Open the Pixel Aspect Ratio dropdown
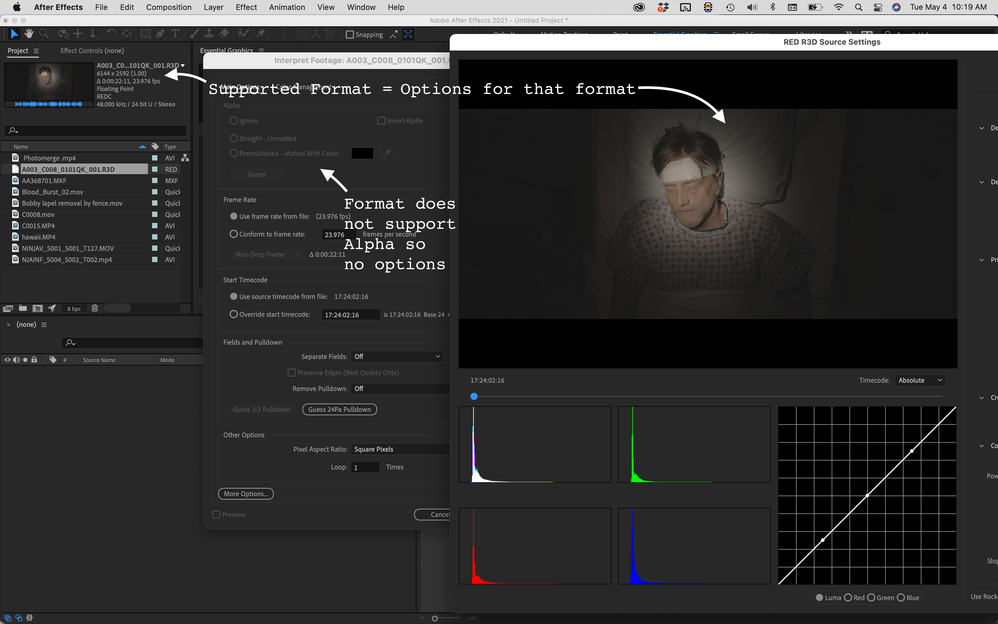This screenshot has height=624, width=998. click(400, 450)
